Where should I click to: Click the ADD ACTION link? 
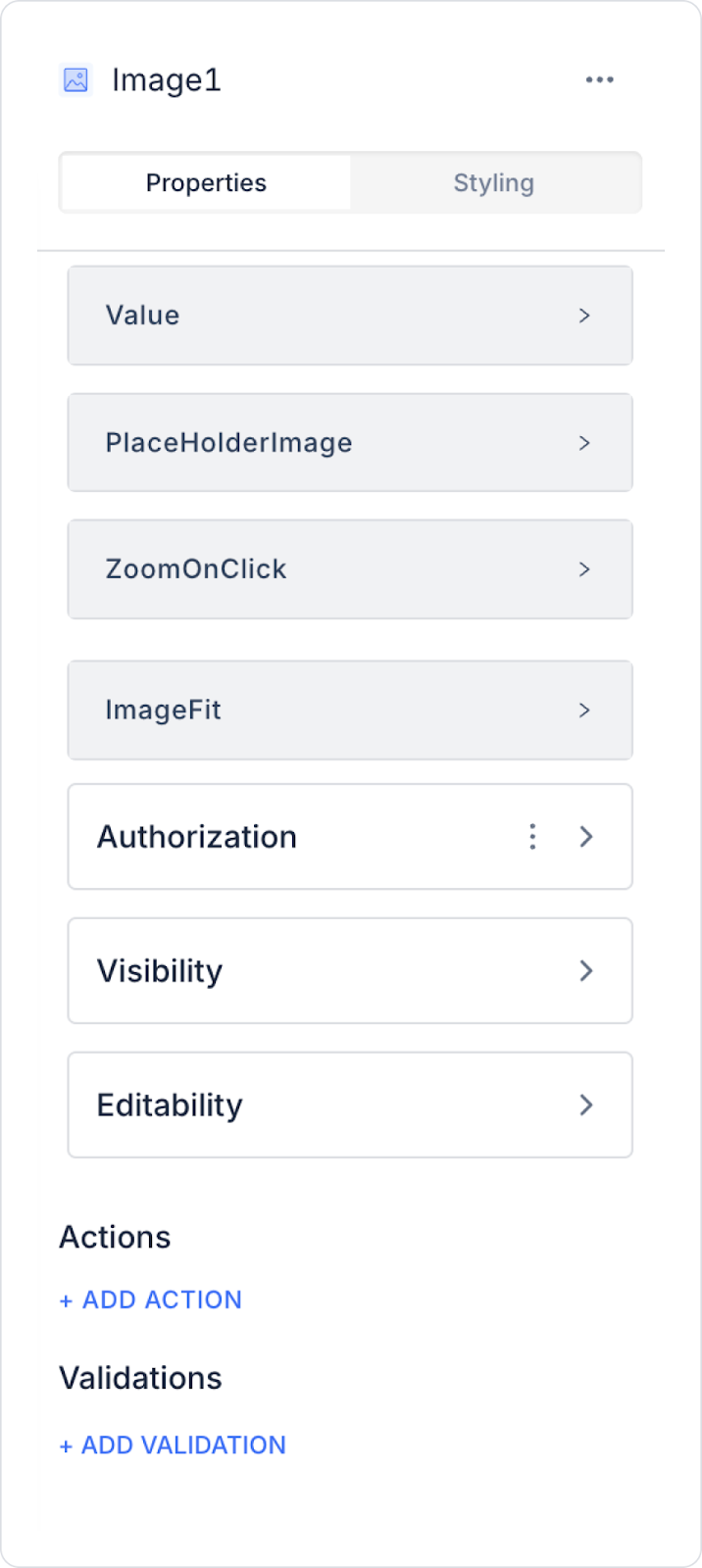[x=151, y=1300]
